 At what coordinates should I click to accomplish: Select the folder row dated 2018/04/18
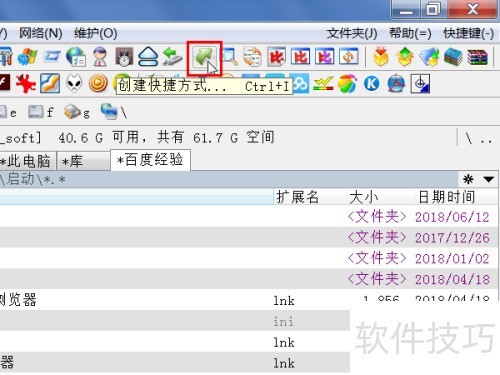(249, 279)
